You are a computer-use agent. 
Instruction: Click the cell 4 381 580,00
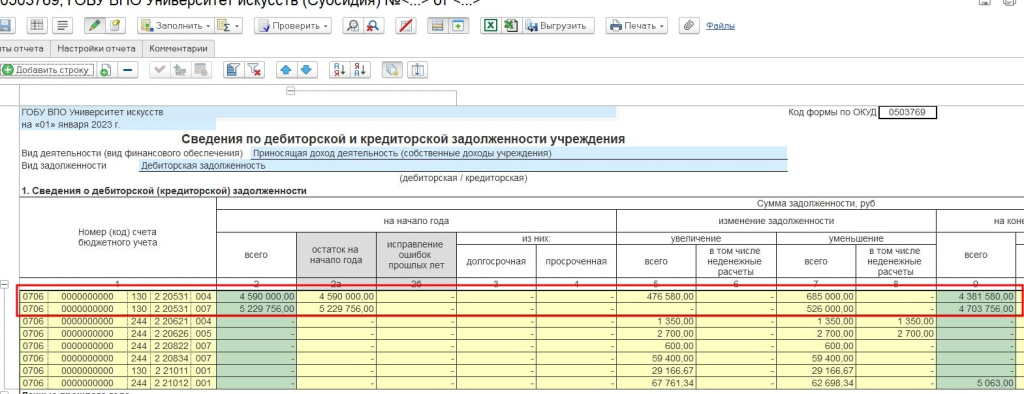pyautogui.click(x=976, y=296)
